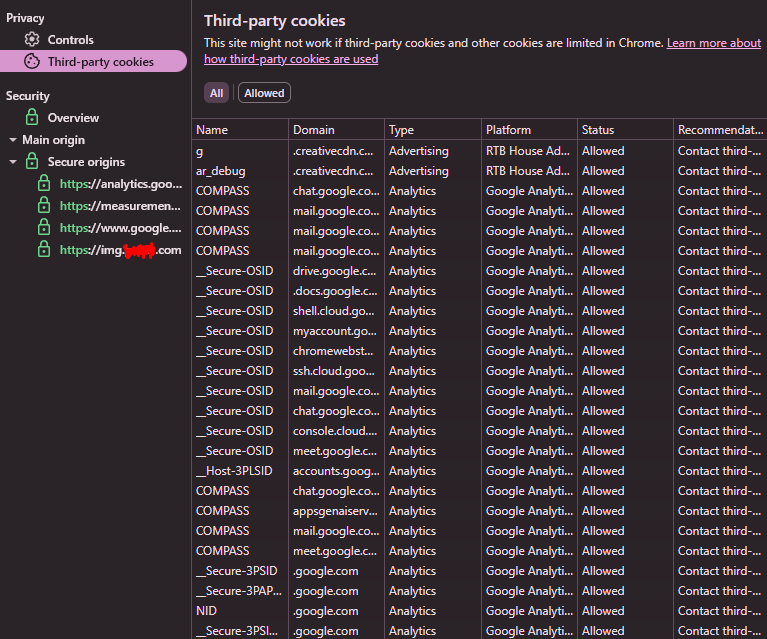Open the Security Overview item
767x639 pixels.
click(73, 118)
